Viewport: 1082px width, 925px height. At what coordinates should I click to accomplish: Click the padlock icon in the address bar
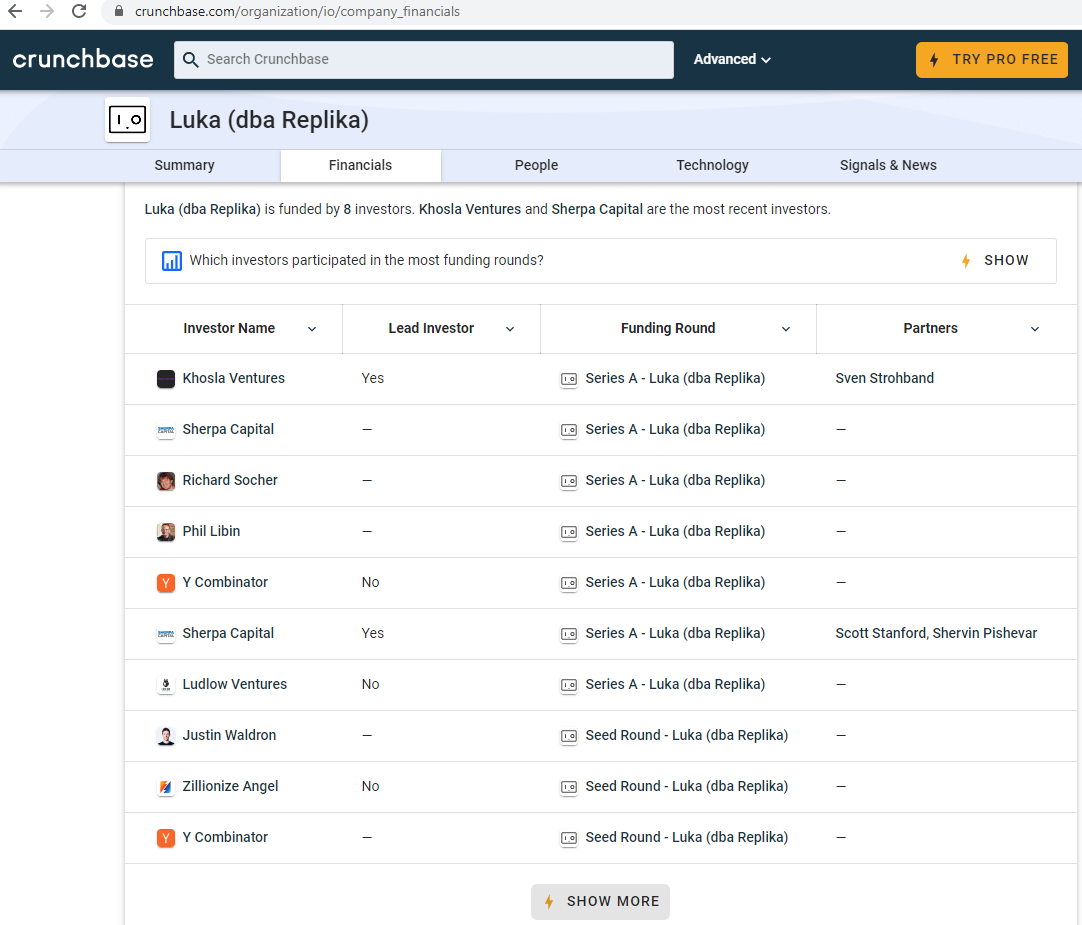(x=119, y=11)
